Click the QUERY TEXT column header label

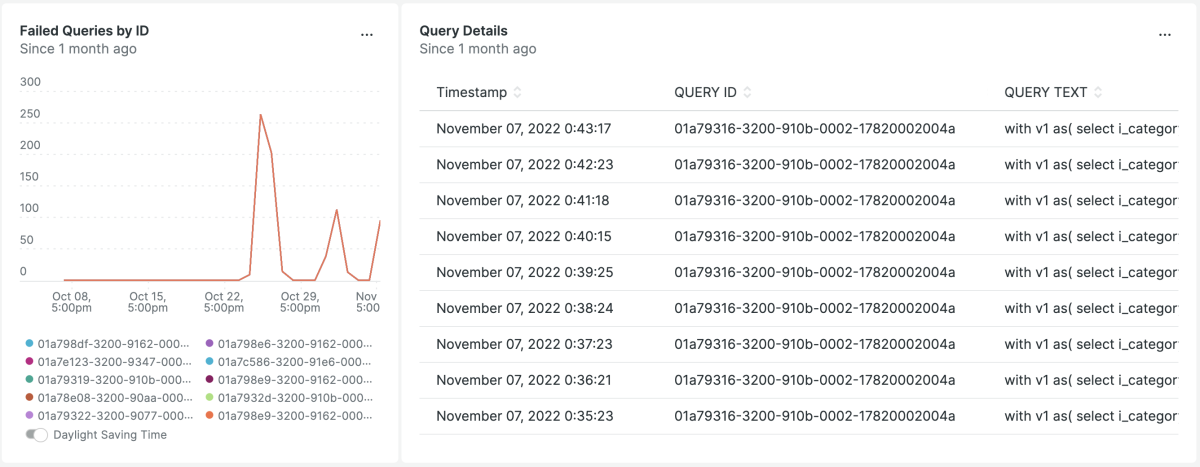pos(1045,93)
